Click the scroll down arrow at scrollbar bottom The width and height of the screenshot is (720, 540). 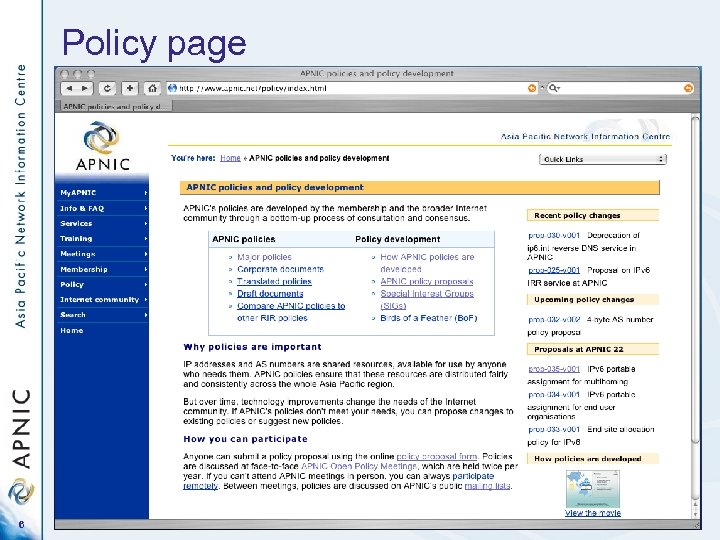(x=695, y=514)
